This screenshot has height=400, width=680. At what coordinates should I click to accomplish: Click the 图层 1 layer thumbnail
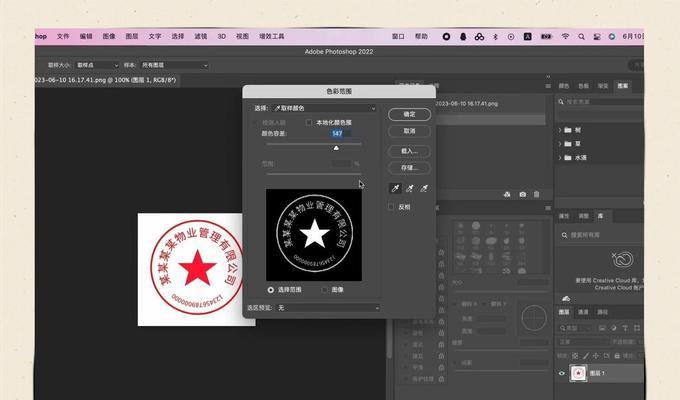click(578, 373)
